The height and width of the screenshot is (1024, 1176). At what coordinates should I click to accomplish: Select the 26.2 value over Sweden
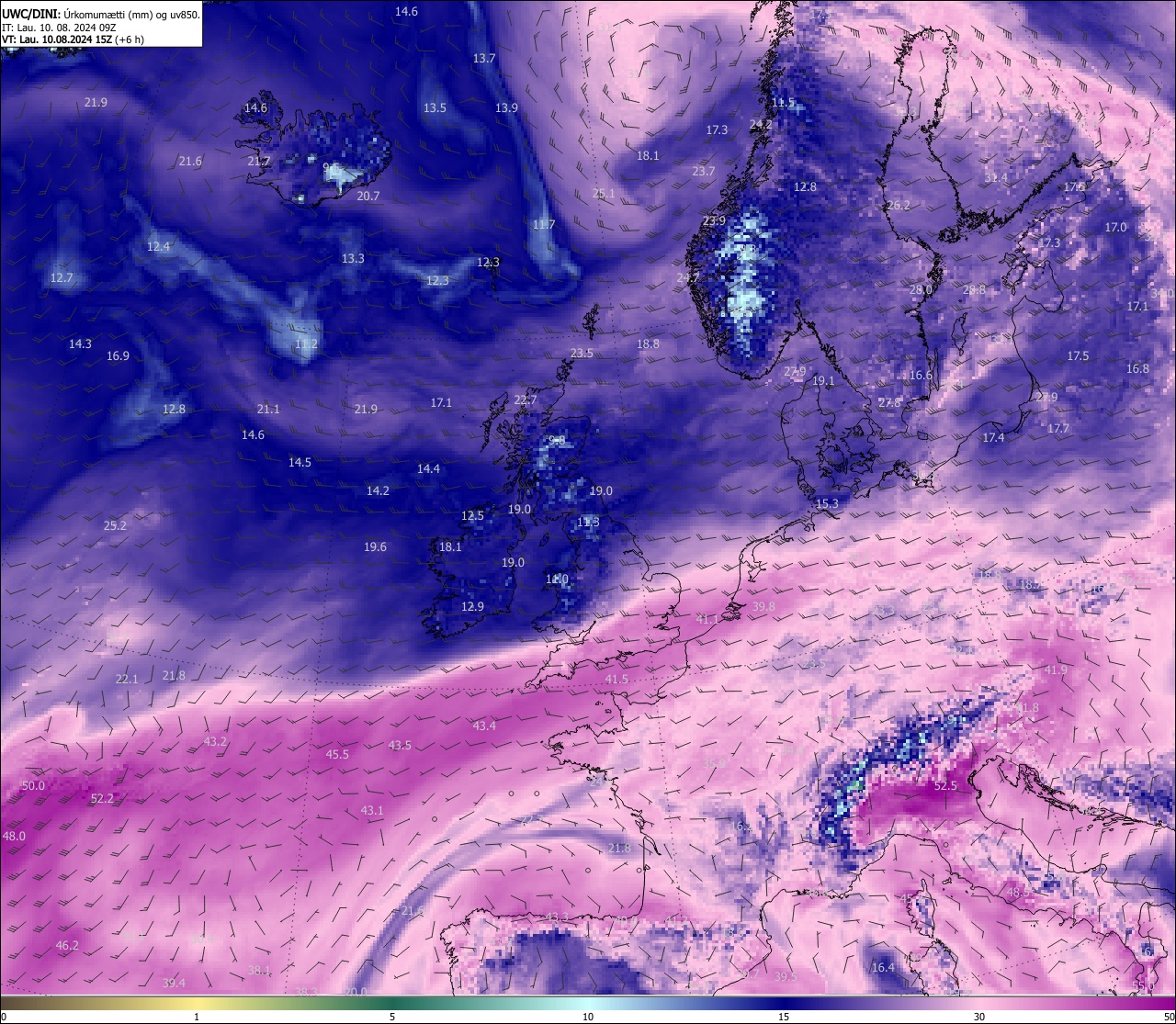coord(899,206)
